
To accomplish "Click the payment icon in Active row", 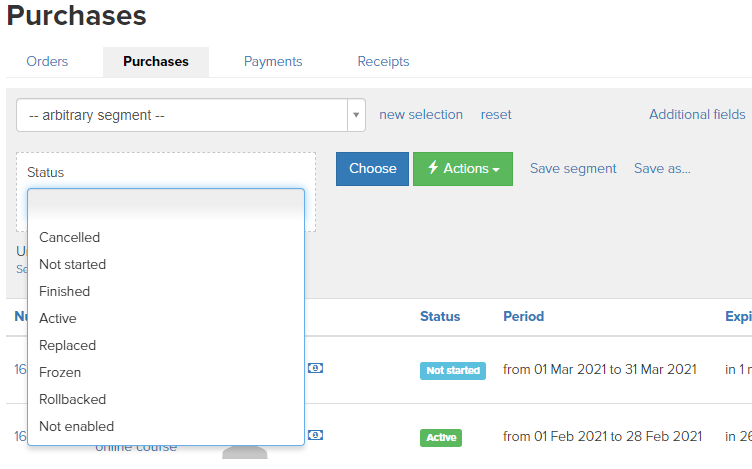I will click(x=315, y=435).
